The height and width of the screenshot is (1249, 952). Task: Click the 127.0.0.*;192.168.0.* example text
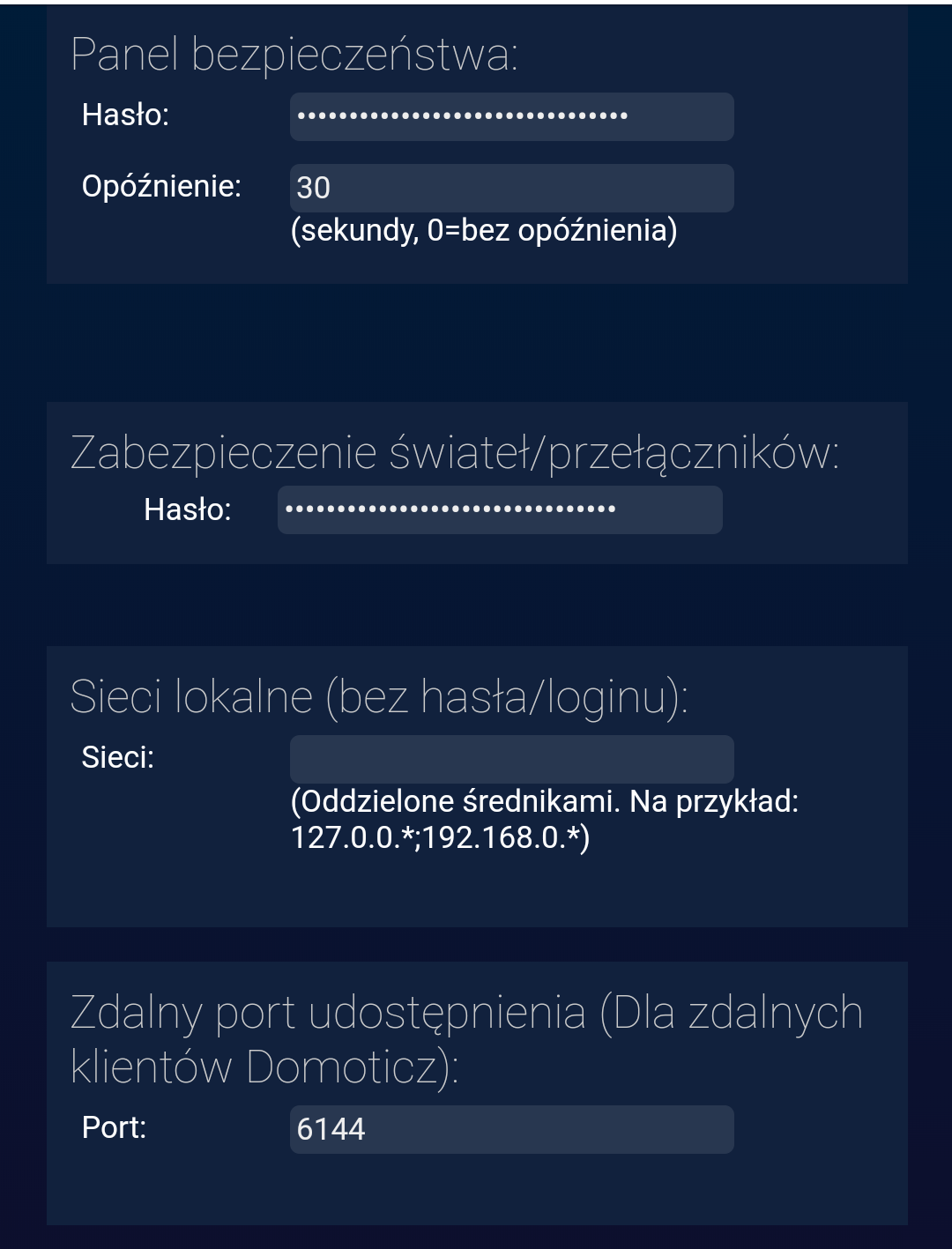click(440, 837)
